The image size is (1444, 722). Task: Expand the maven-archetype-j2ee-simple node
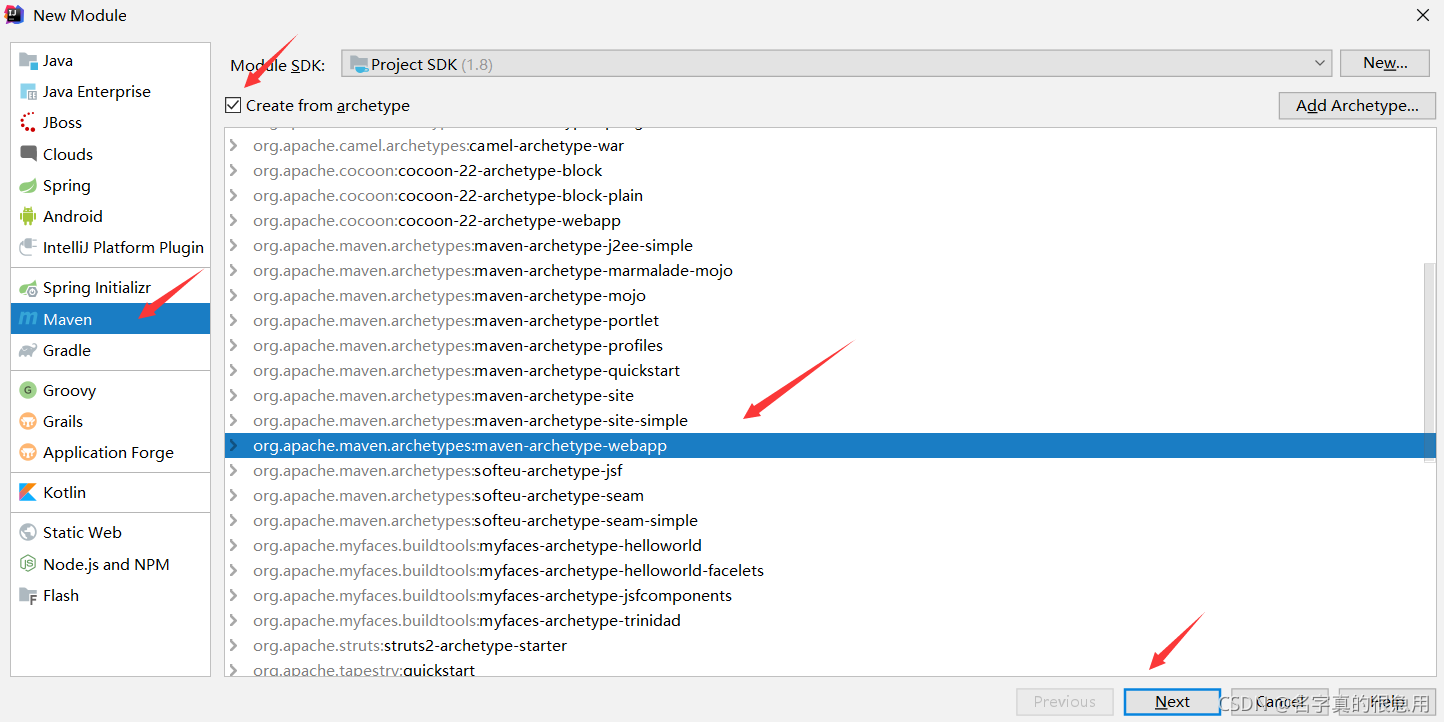click(x=234, y=246)
